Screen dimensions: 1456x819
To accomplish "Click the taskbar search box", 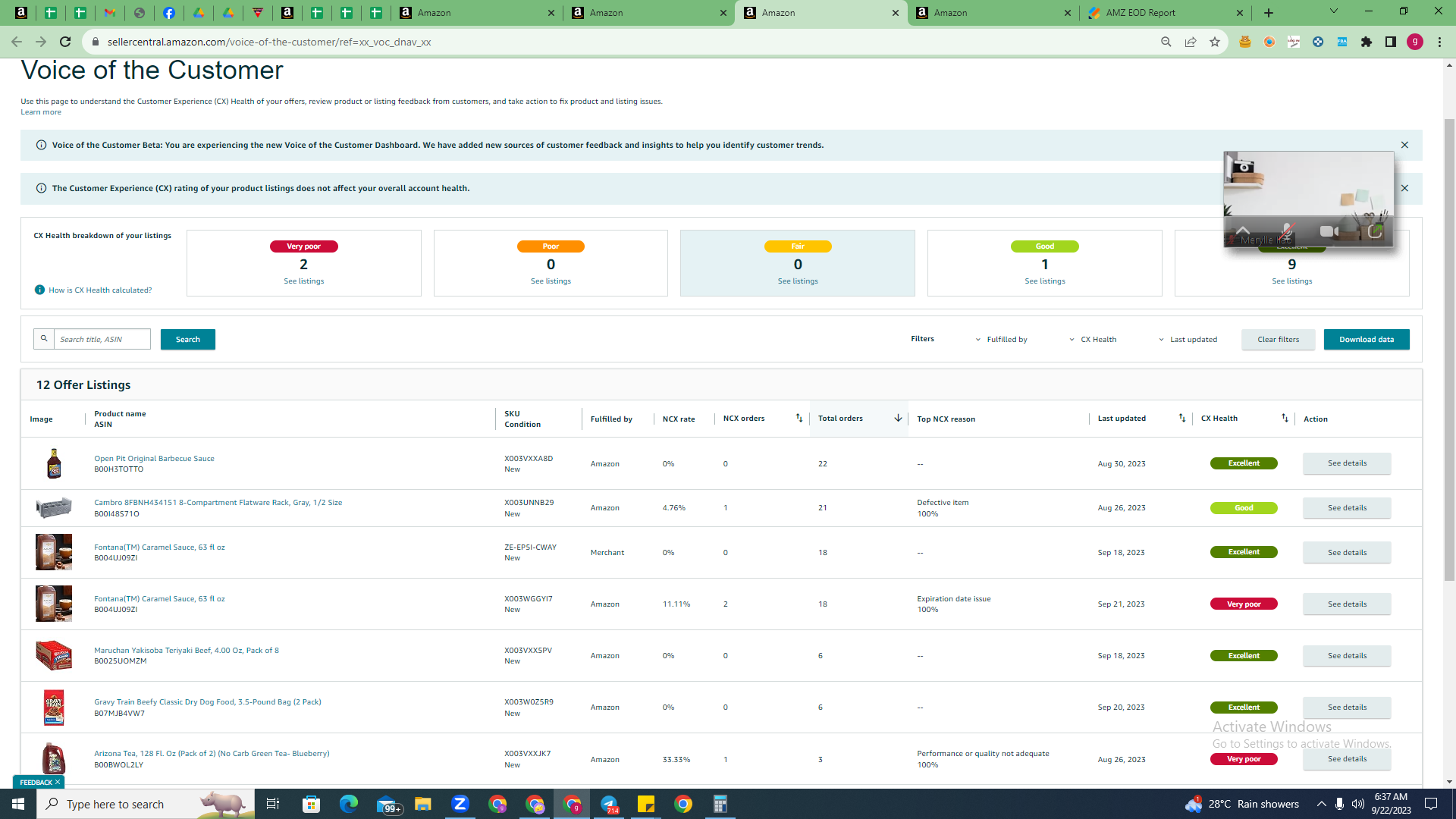I will tap(146, 804).
